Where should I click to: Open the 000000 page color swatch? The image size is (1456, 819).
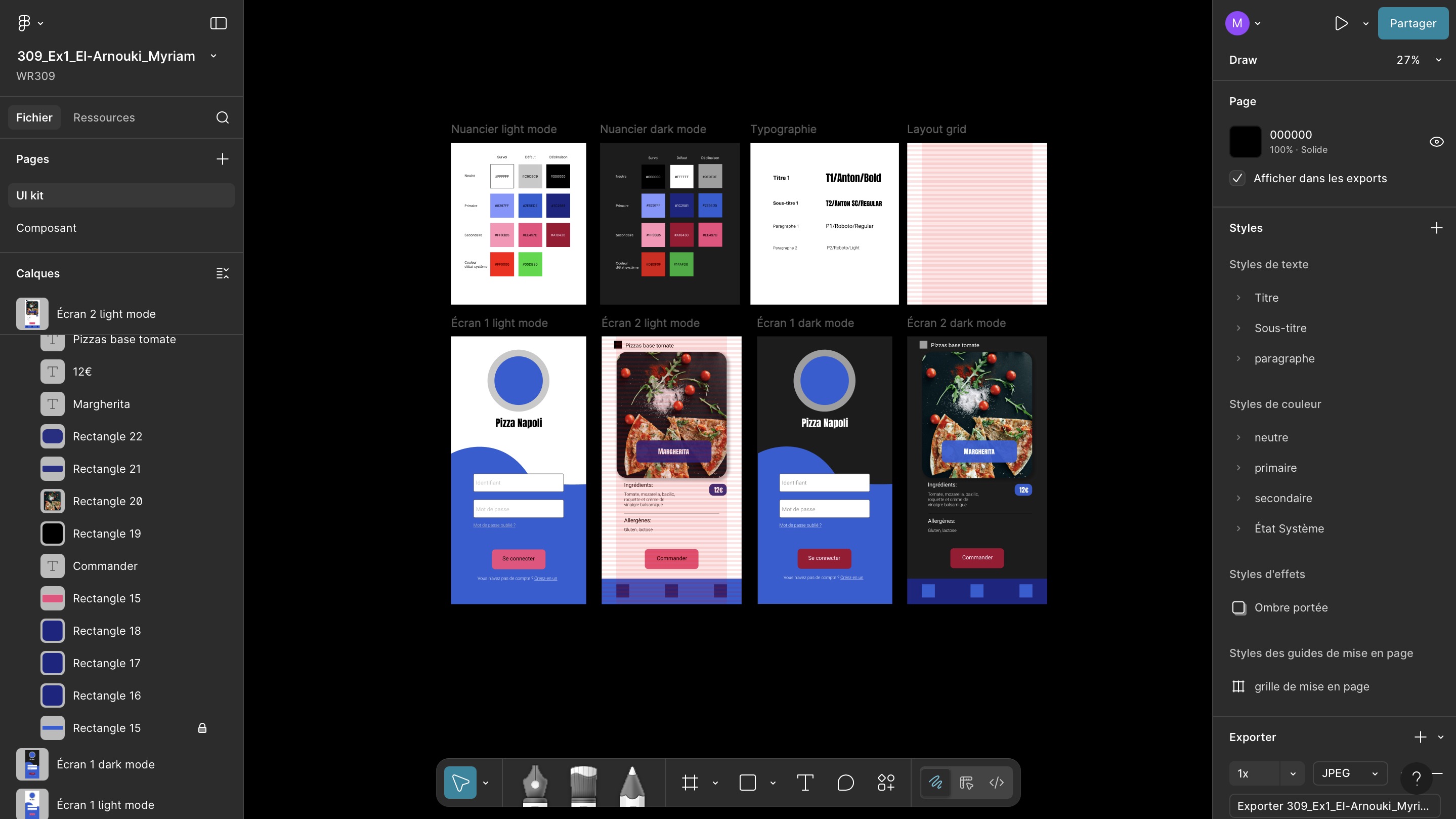point(1246,141)
